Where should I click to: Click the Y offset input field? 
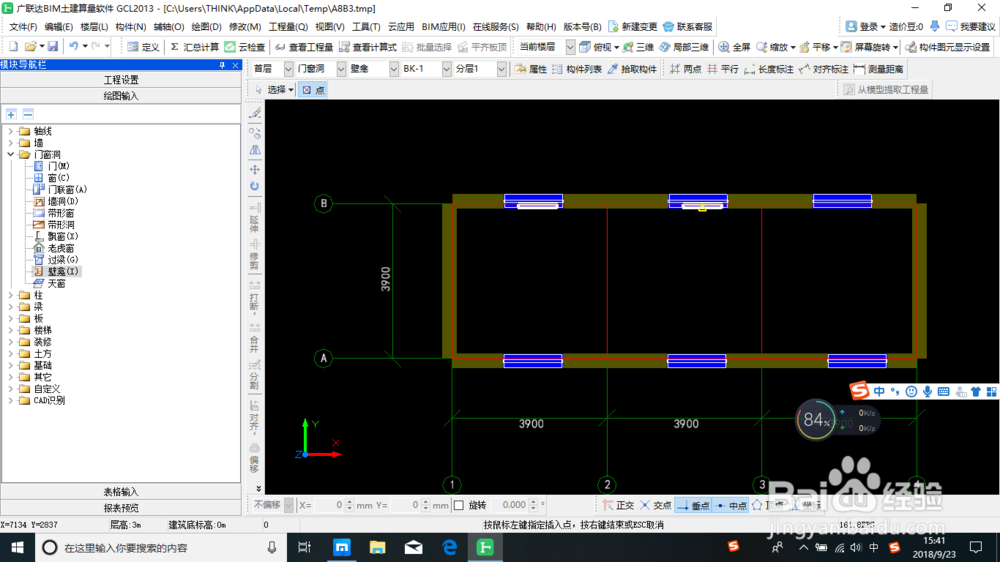[x=405, y=505]
